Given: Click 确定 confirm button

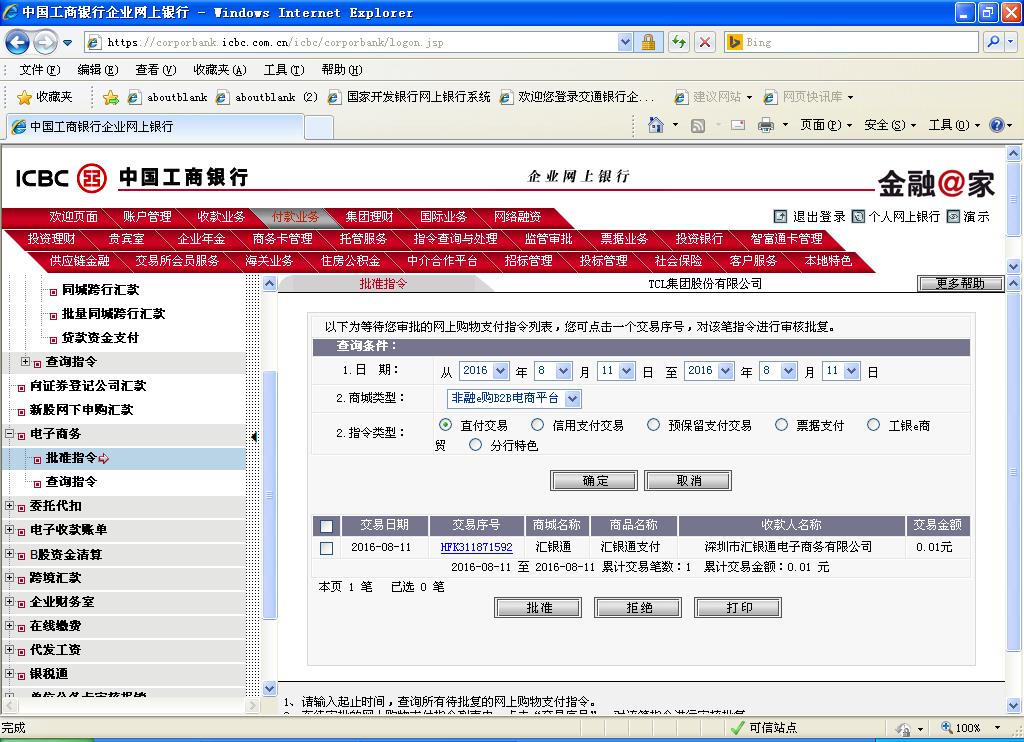Looking at the screenshot, I should [594, 481].
